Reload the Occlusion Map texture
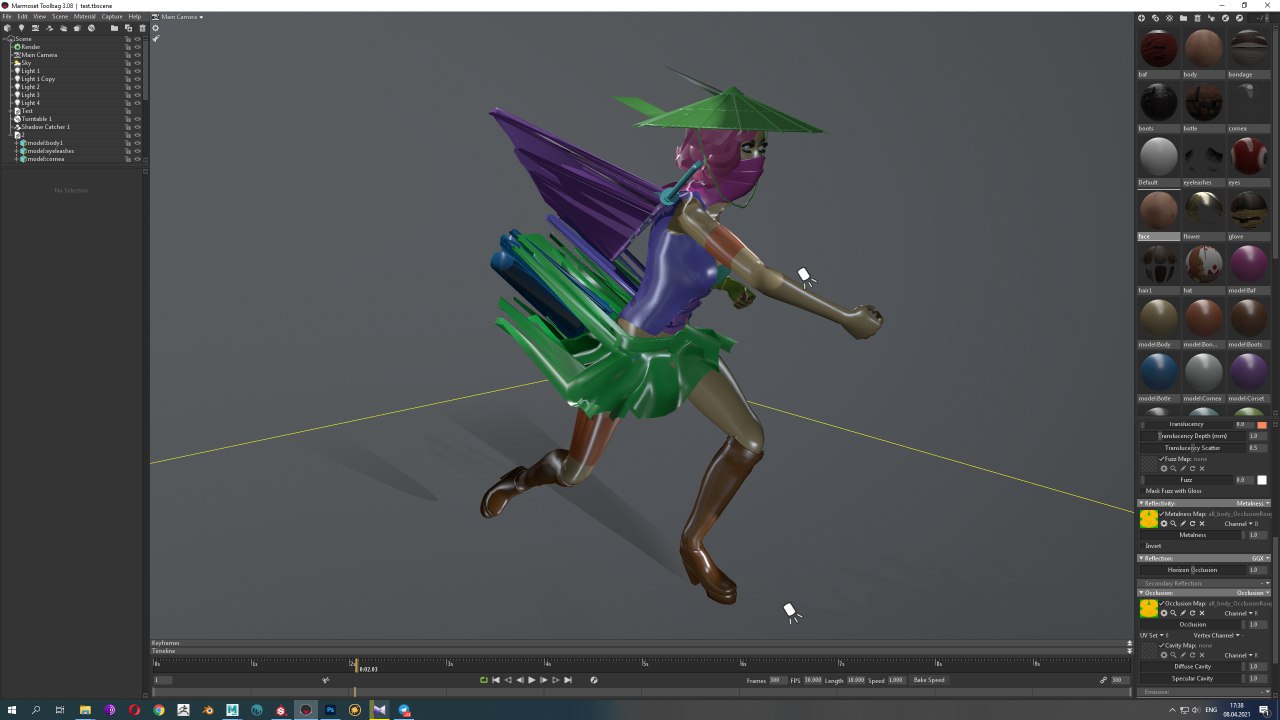Screen dimensions: 1280x720 tap(1192, 613)
